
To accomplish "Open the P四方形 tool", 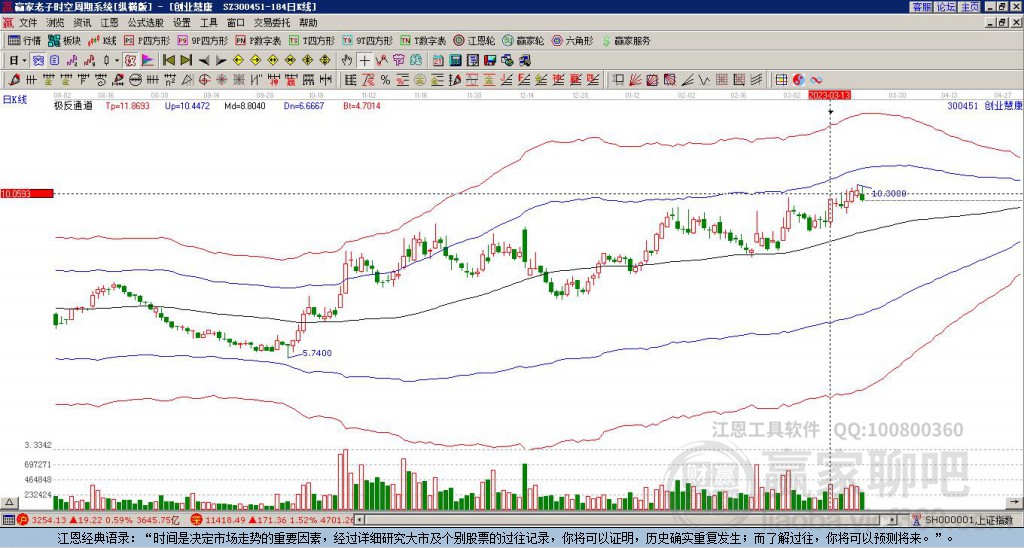I will click(x=148, y=40).
